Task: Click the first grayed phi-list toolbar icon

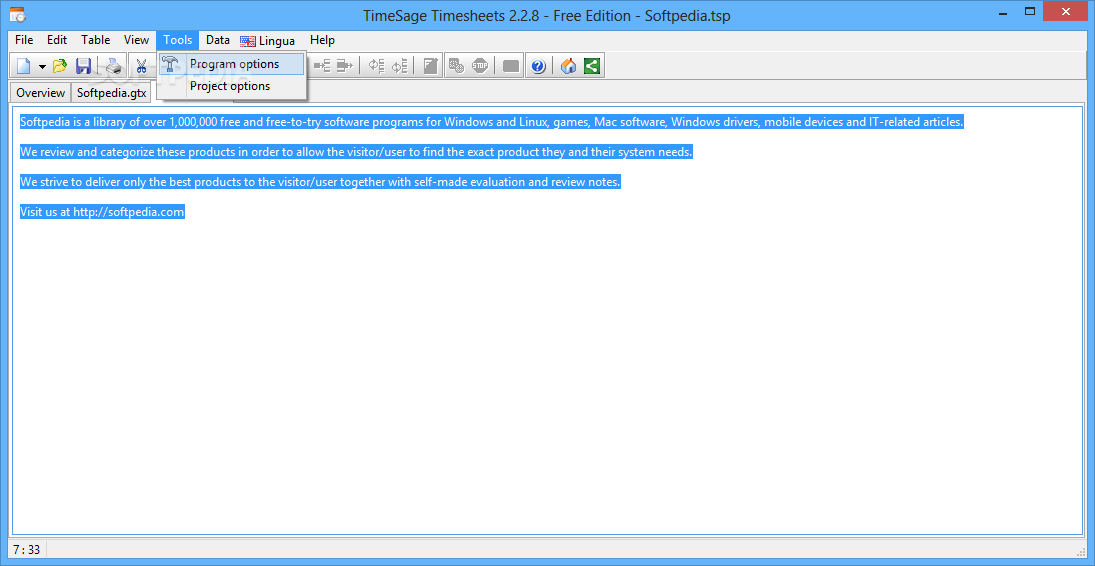Action: point(376,66)
